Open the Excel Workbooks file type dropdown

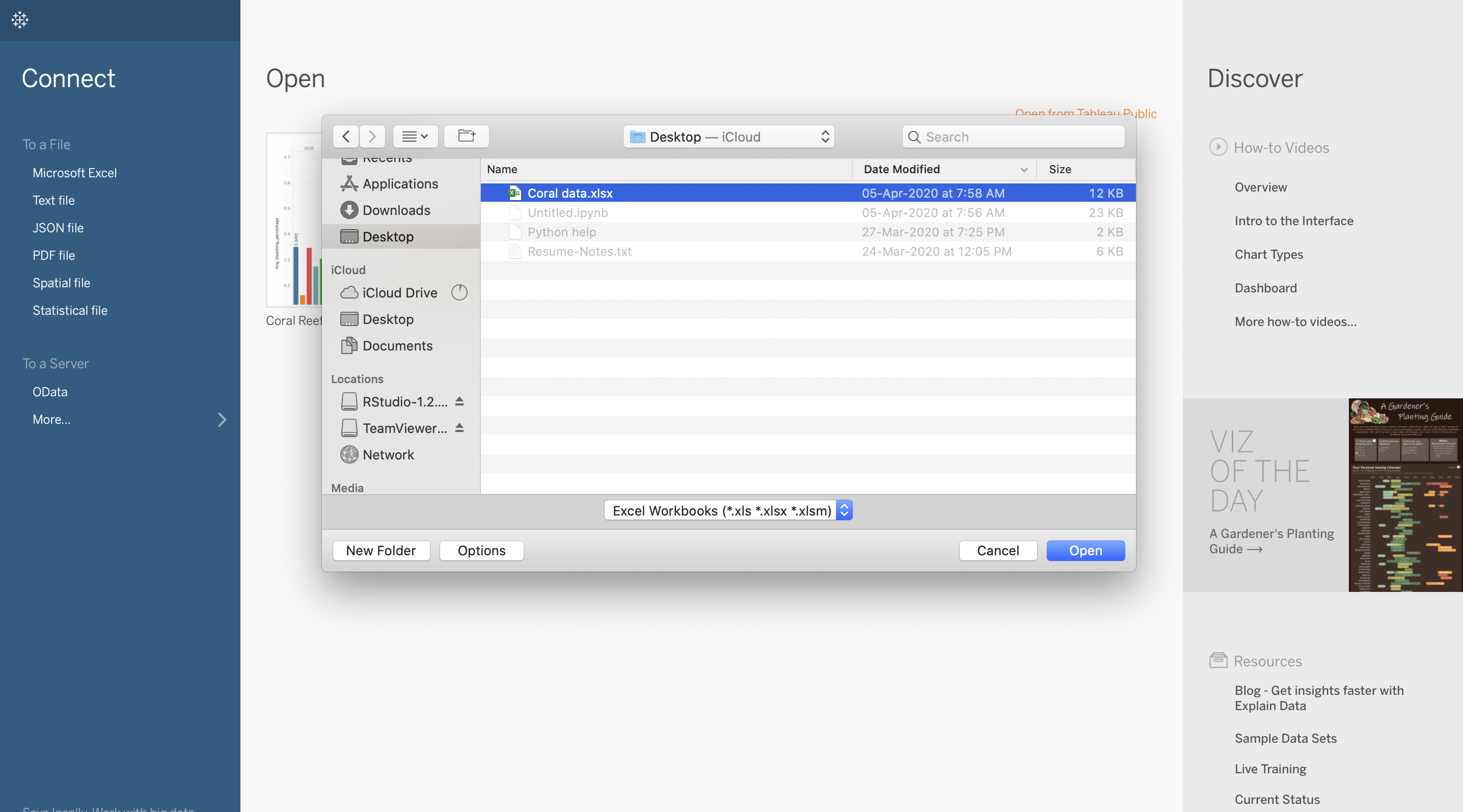[728, 510]
